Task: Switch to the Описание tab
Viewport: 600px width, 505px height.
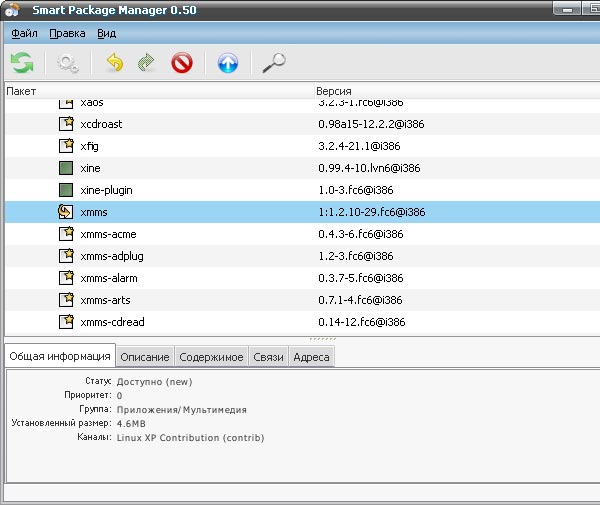Action: coord(145,357)
